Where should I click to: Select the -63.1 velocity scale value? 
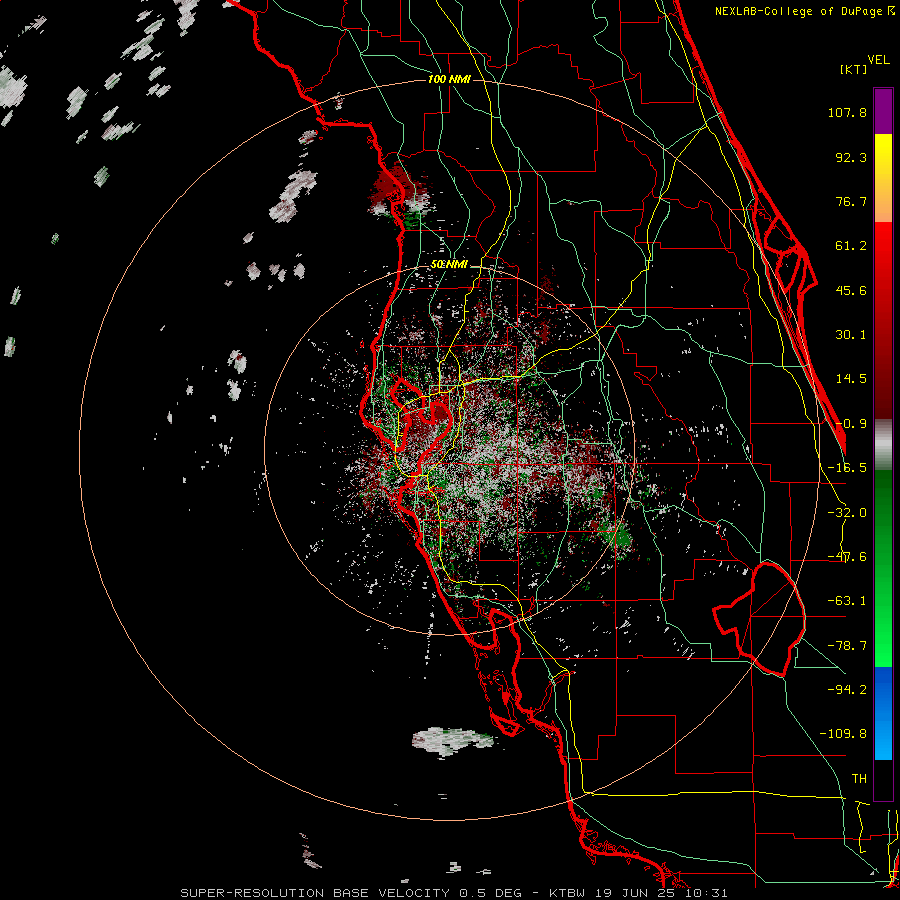click(847, 601)
